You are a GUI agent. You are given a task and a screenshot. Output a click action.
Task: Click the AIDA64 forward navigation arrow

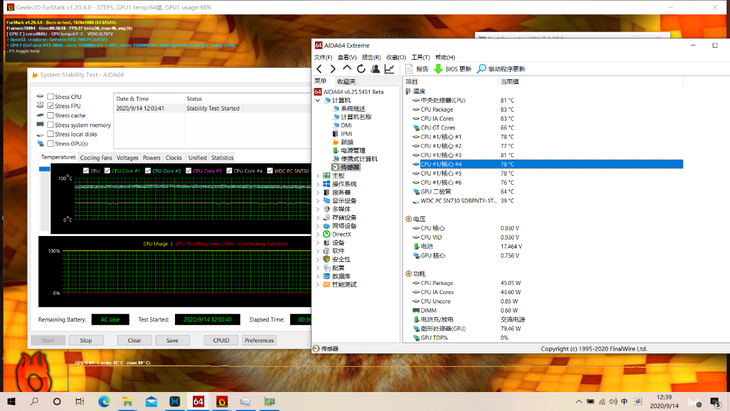tap(333, 69)
